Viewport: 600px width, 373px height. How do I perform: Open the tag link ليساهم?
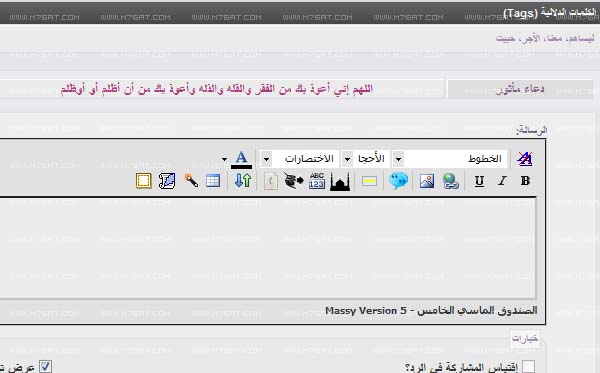coord(580,38)
